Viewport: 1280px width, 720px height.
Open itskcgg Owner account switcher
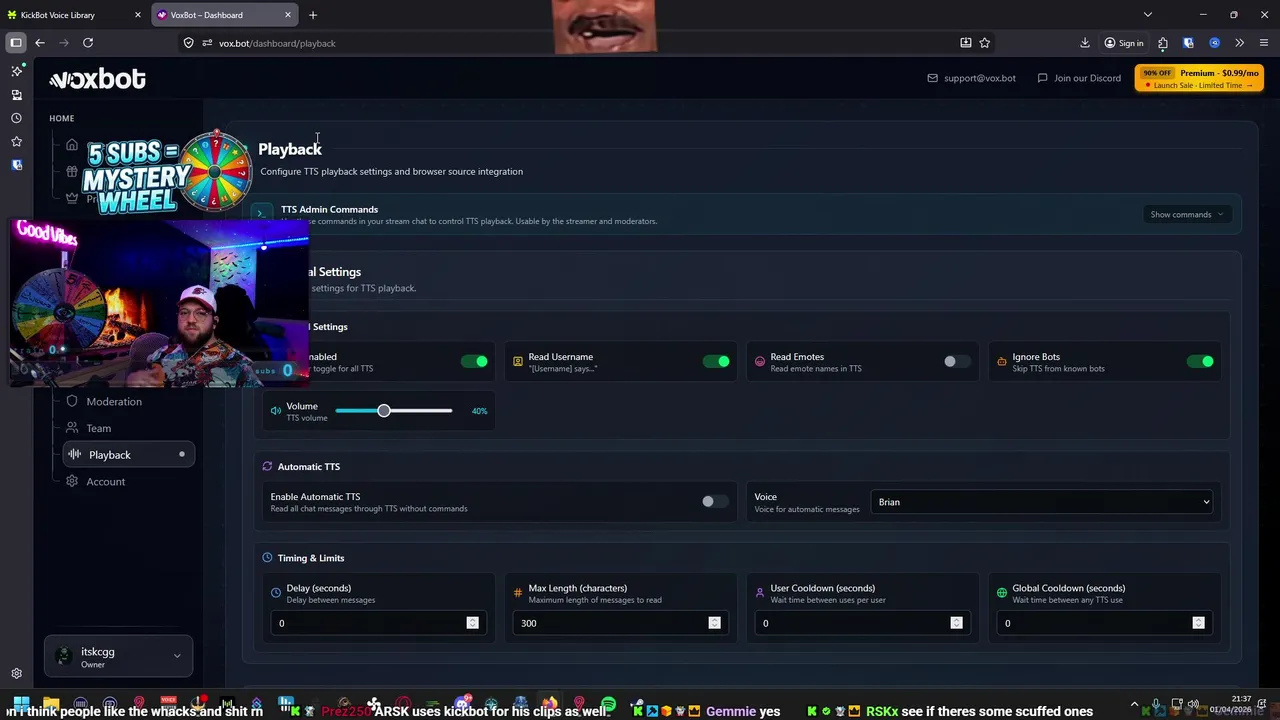(118, 657)
